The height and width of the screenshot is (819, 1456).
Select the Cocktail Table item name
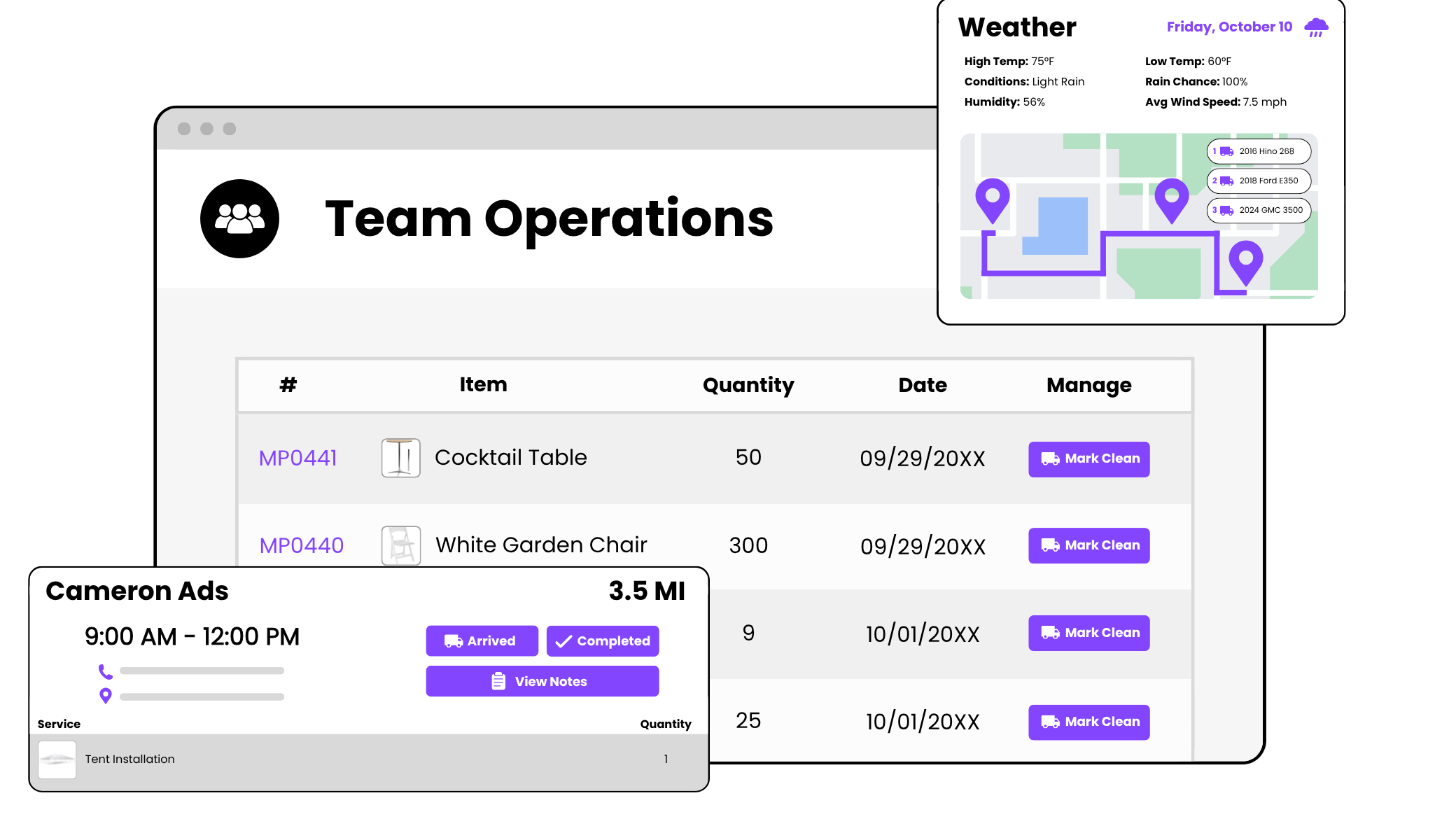pyautogui.click(x=511, y=457)
